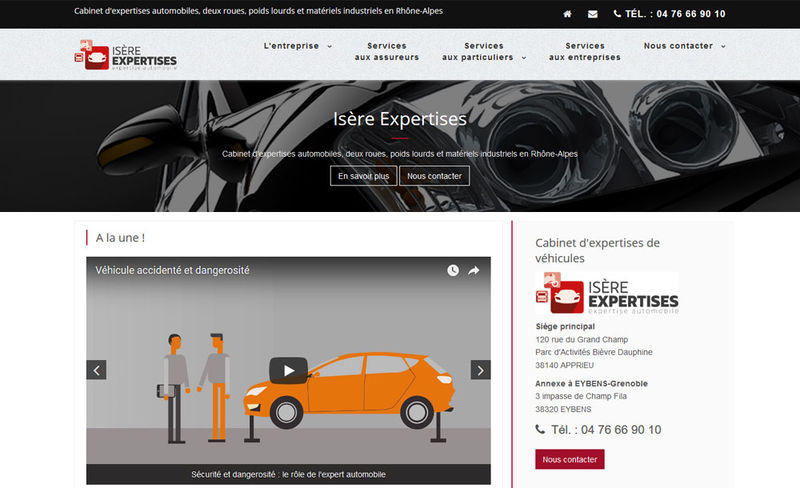The image size is (800, 488).
Task: Click Annexe à EYBENS-Grenoble label
Action: coord(591,383)
